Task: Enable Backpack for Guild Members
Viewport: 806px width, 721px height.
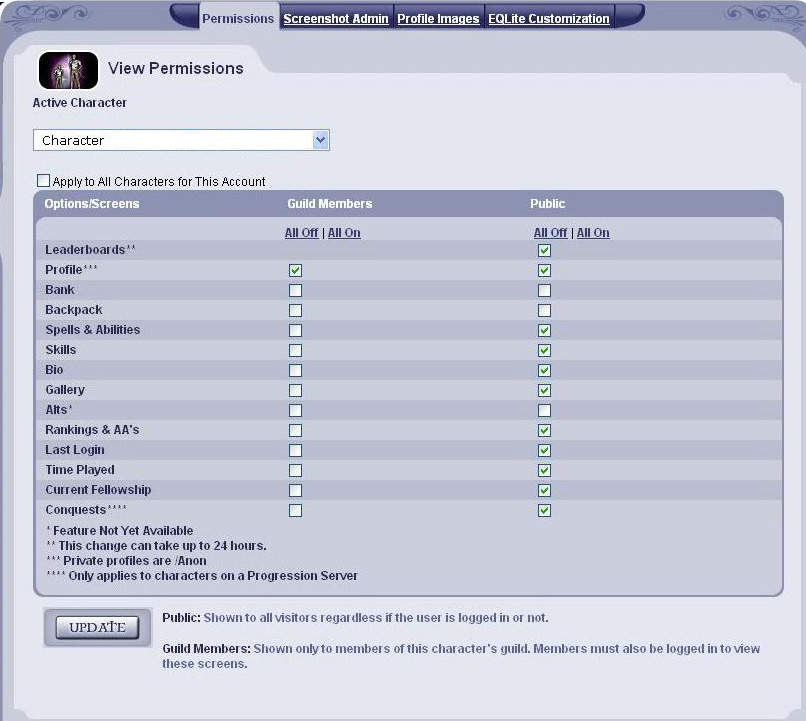Action: click(296, 310)
